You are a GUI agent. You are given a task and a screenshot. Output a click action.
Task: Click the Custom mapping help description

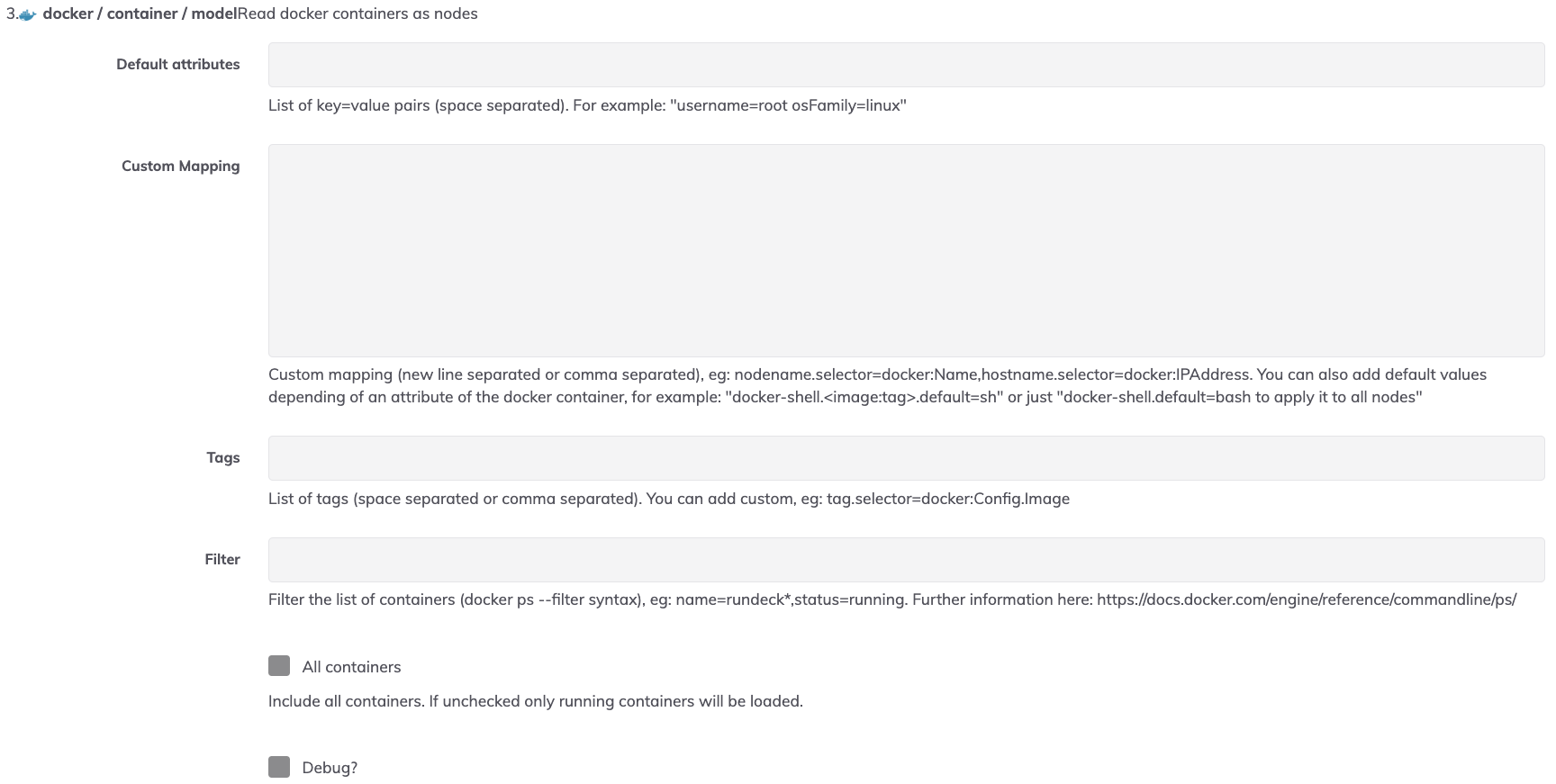[x=877, y=385]
